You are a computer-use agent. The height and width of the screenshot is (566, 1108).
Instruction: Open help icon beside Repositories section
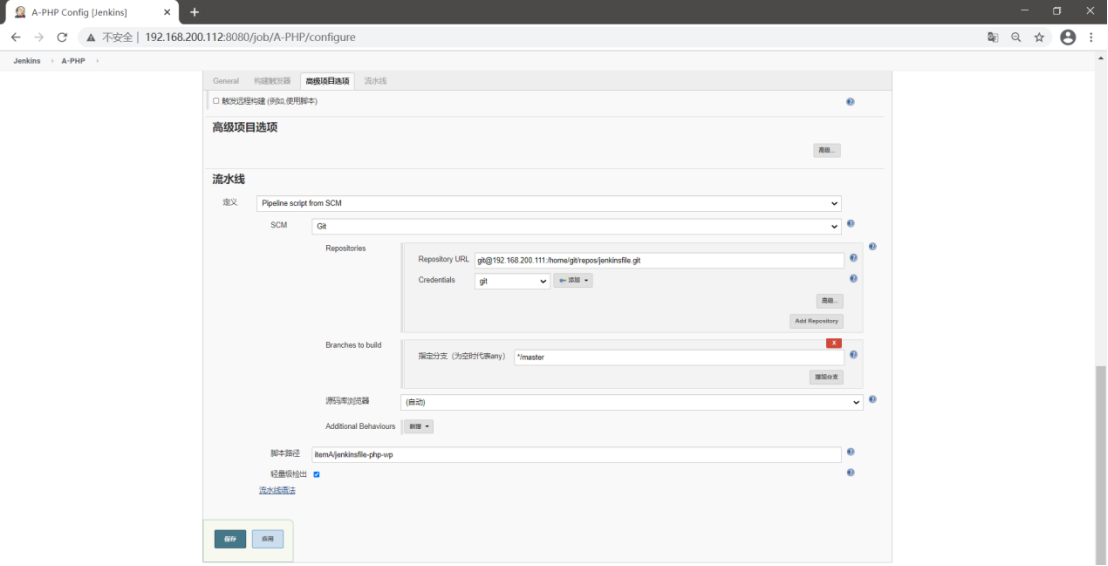pyautogui.click(x=873, y=247)
